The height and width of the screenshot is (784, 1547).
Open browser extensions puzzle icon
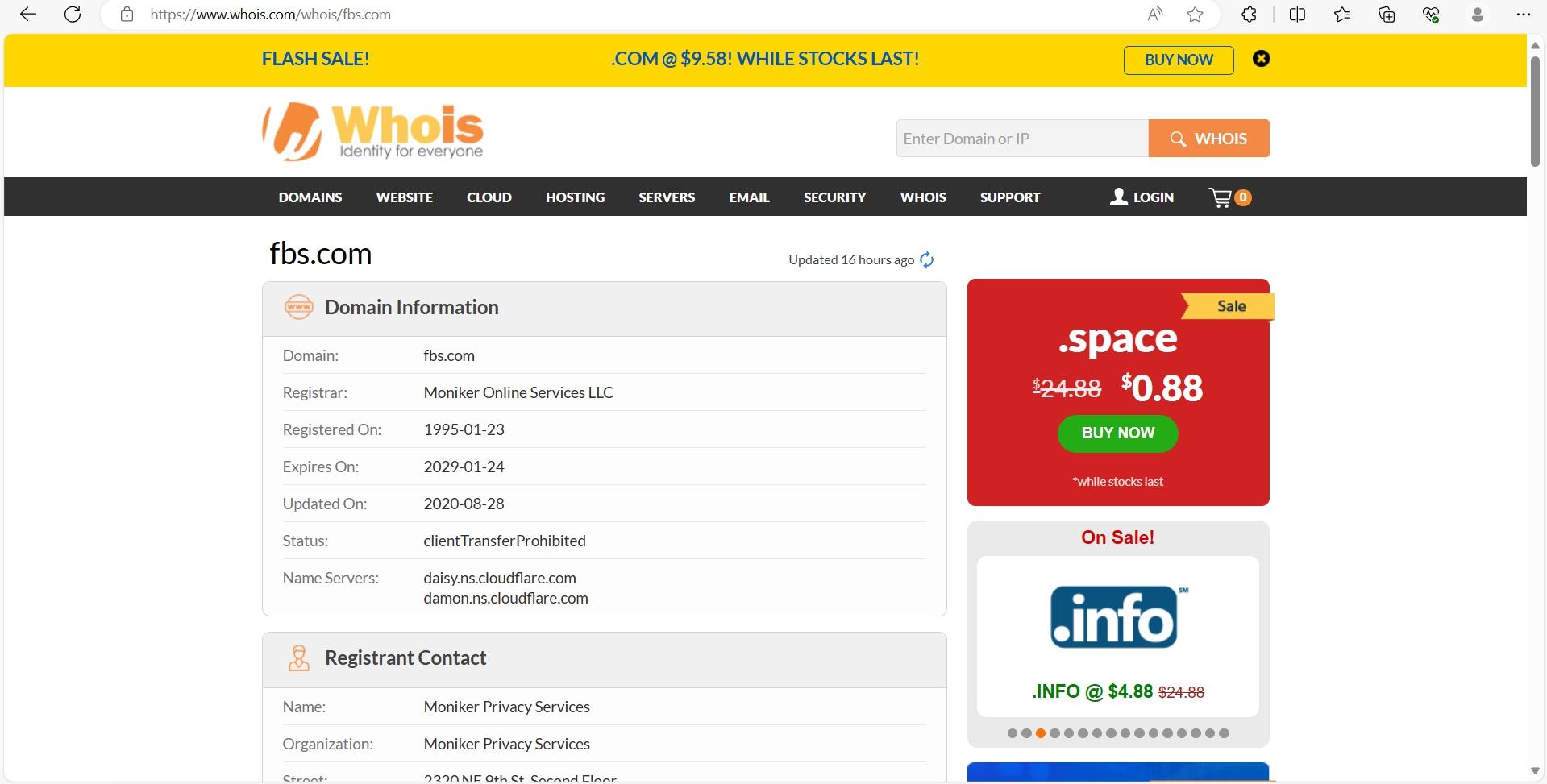click(1249, 15)
